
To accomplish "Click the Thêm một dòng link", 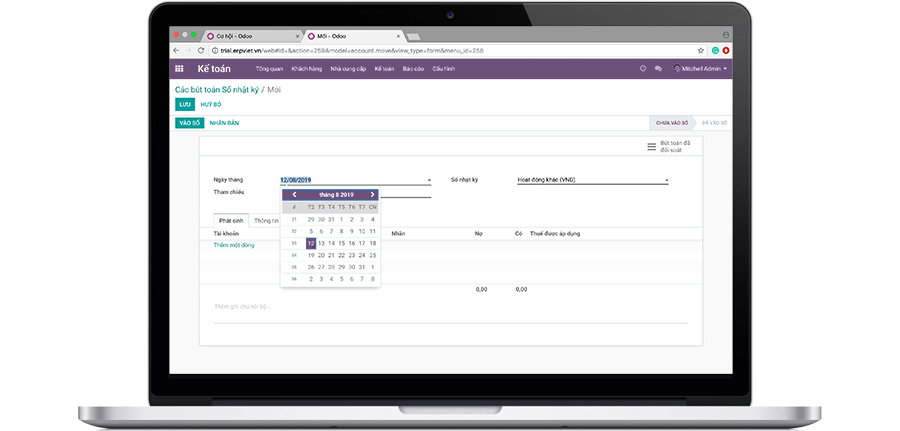I will coord(234,245).
